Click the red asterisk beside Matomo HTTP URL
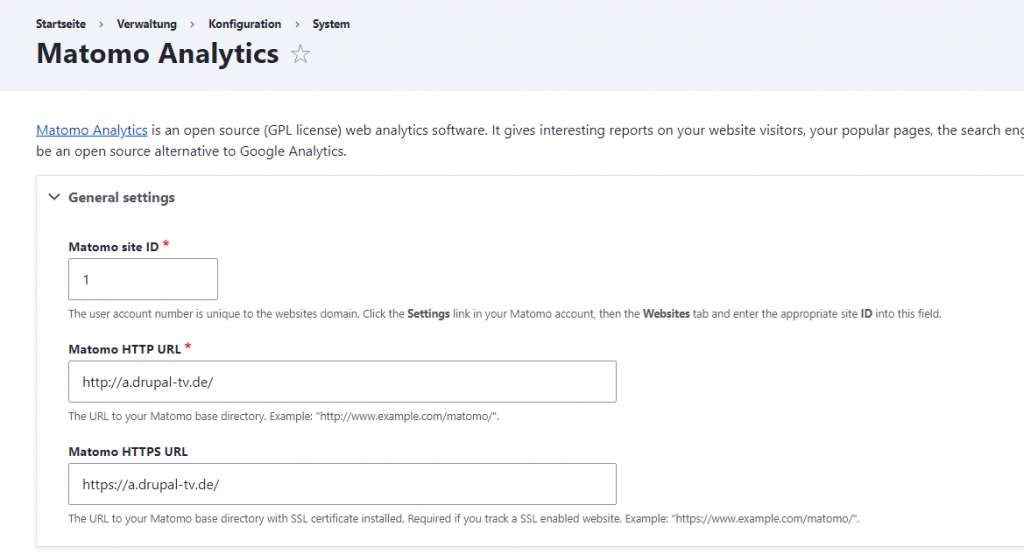This screenshot has width=1024, height=554. coord(187,348)
